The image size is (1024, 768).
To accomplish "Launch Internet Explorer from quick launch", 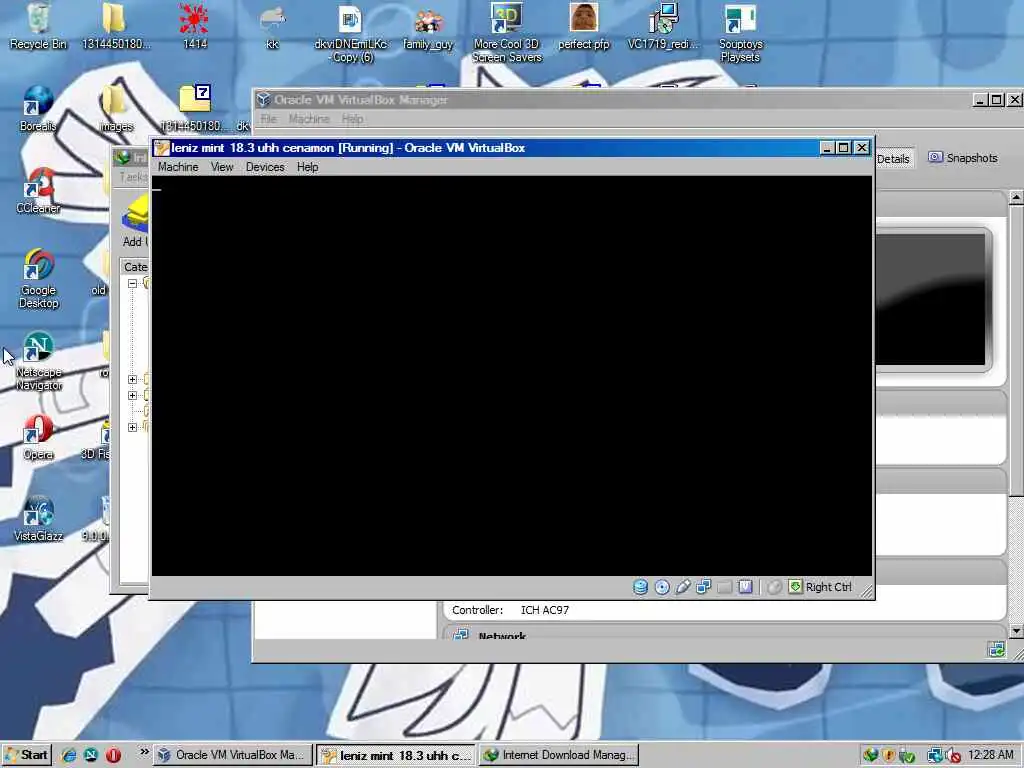I will (69, 755).
